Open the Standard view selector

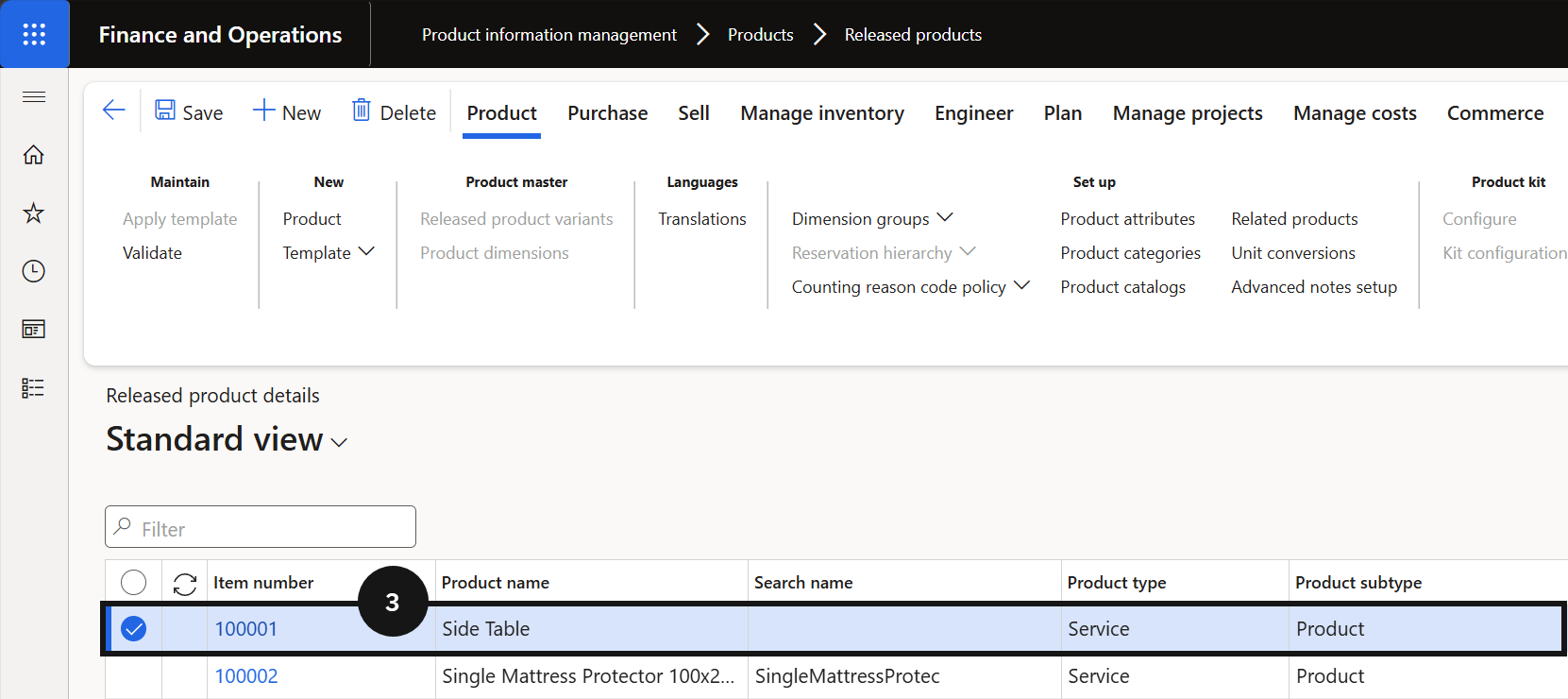[227, 439]
